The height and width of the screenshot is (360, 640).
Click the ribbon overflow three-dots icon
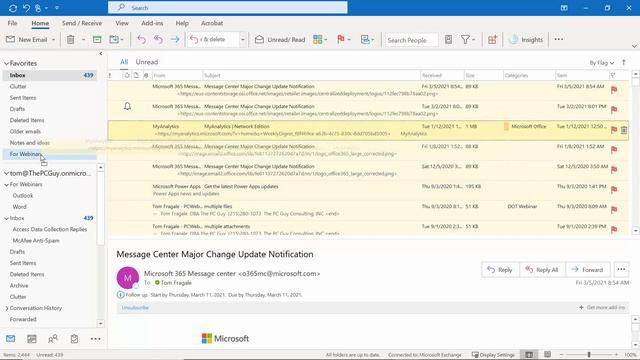coord(559,39)
